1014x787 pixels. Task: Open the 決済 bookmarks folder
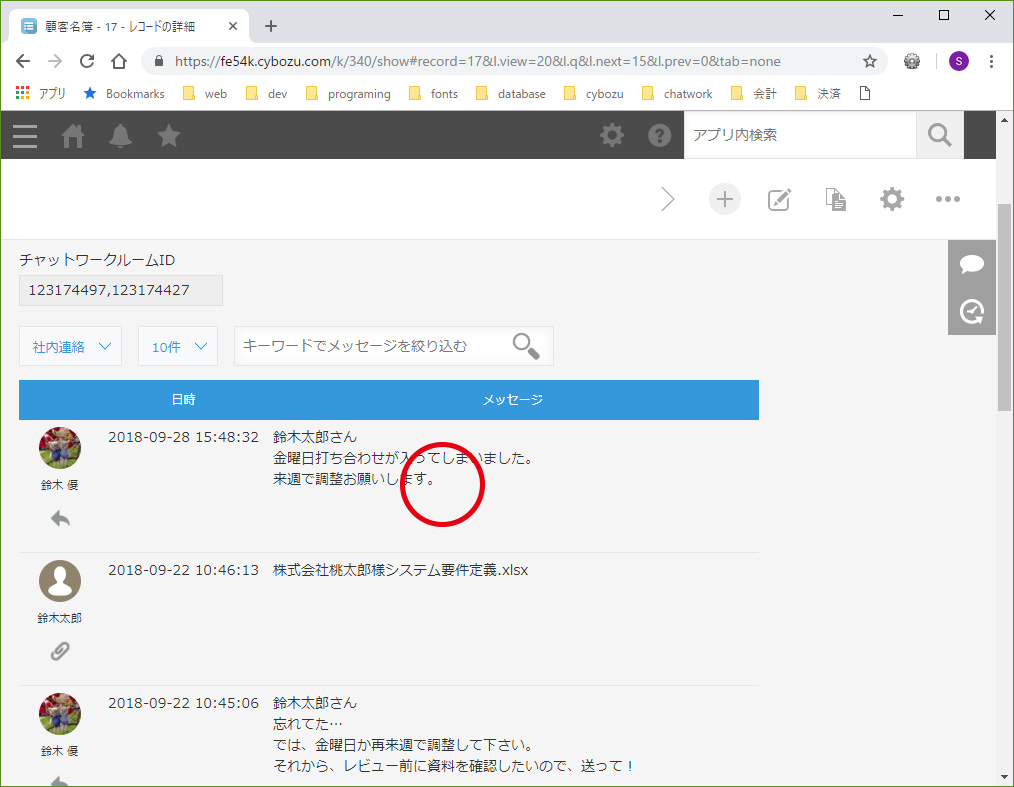point(818,94)
